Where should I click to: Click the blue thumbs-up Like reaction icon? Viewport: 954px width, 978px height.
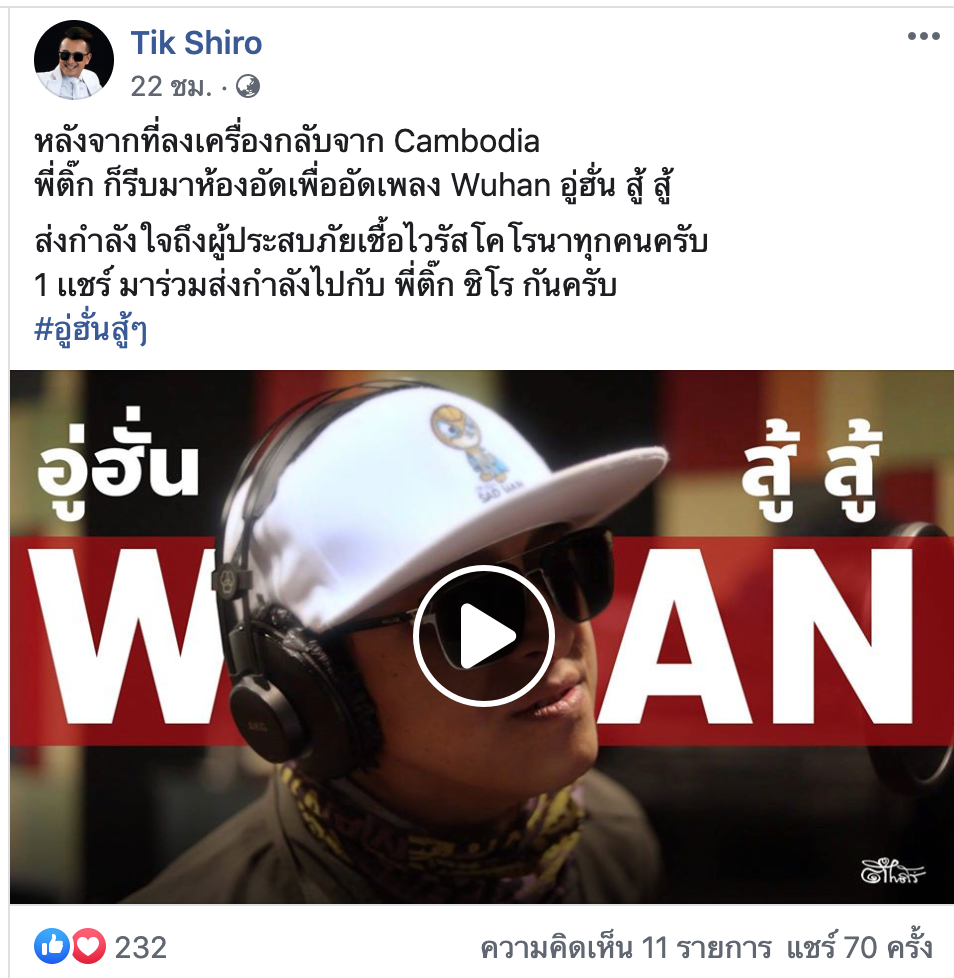(52, 947)
